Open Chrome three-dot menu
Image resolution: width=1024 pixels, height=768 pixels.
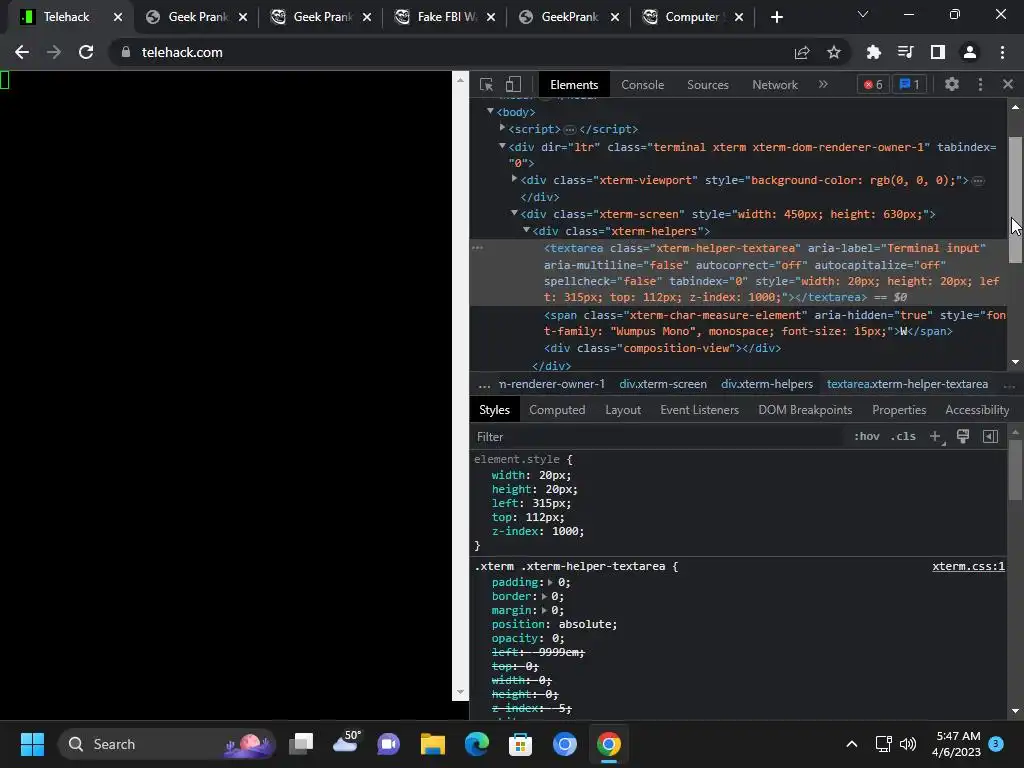tap(1002, 52)
